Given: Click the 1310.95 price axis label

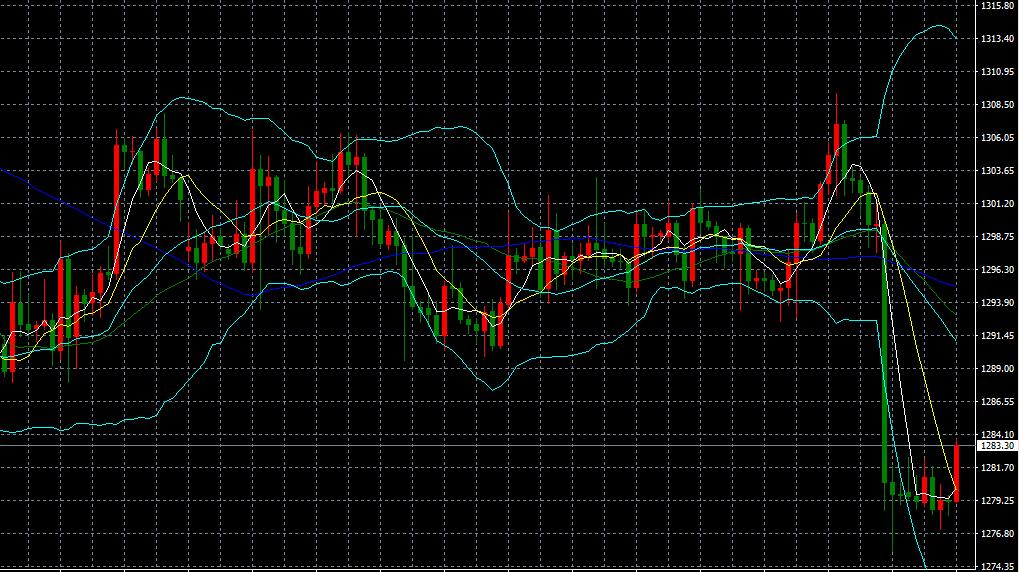Looking at the screenshot, I should click(x=997, y=72).
